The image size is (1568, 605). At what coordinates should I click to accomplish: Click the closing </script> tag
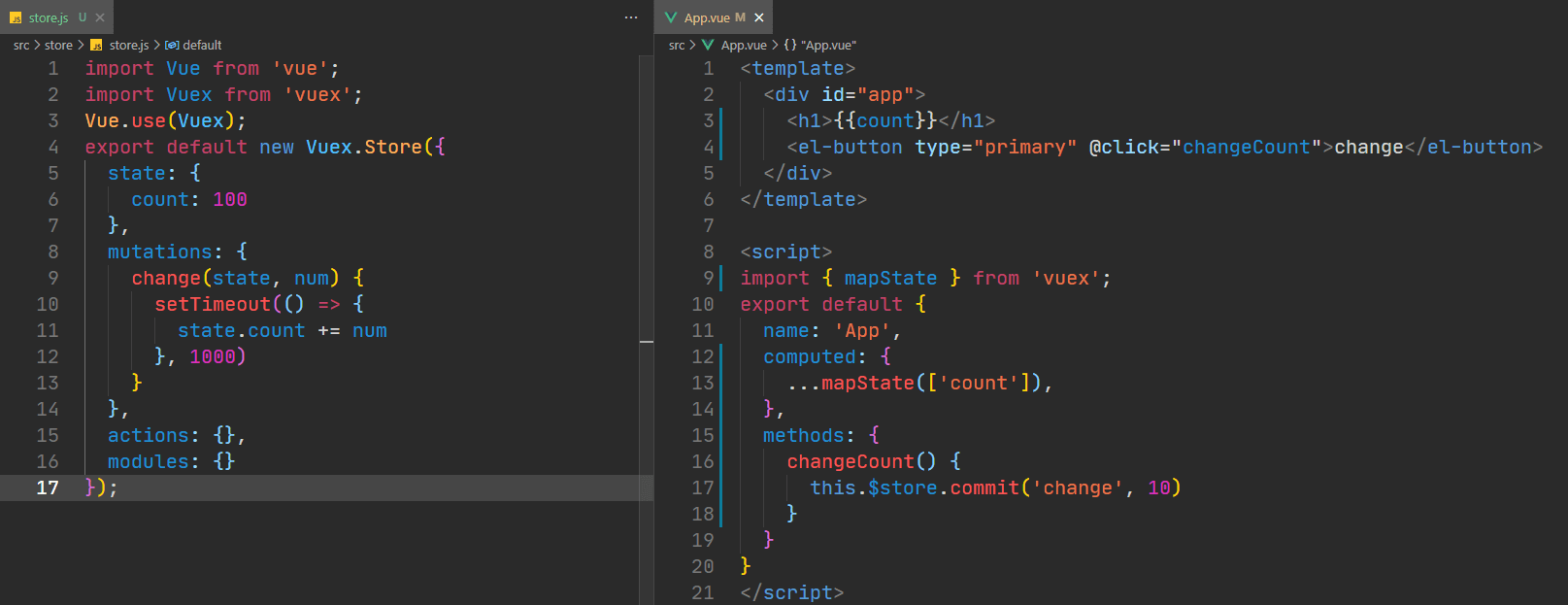(x=792, y=593)
